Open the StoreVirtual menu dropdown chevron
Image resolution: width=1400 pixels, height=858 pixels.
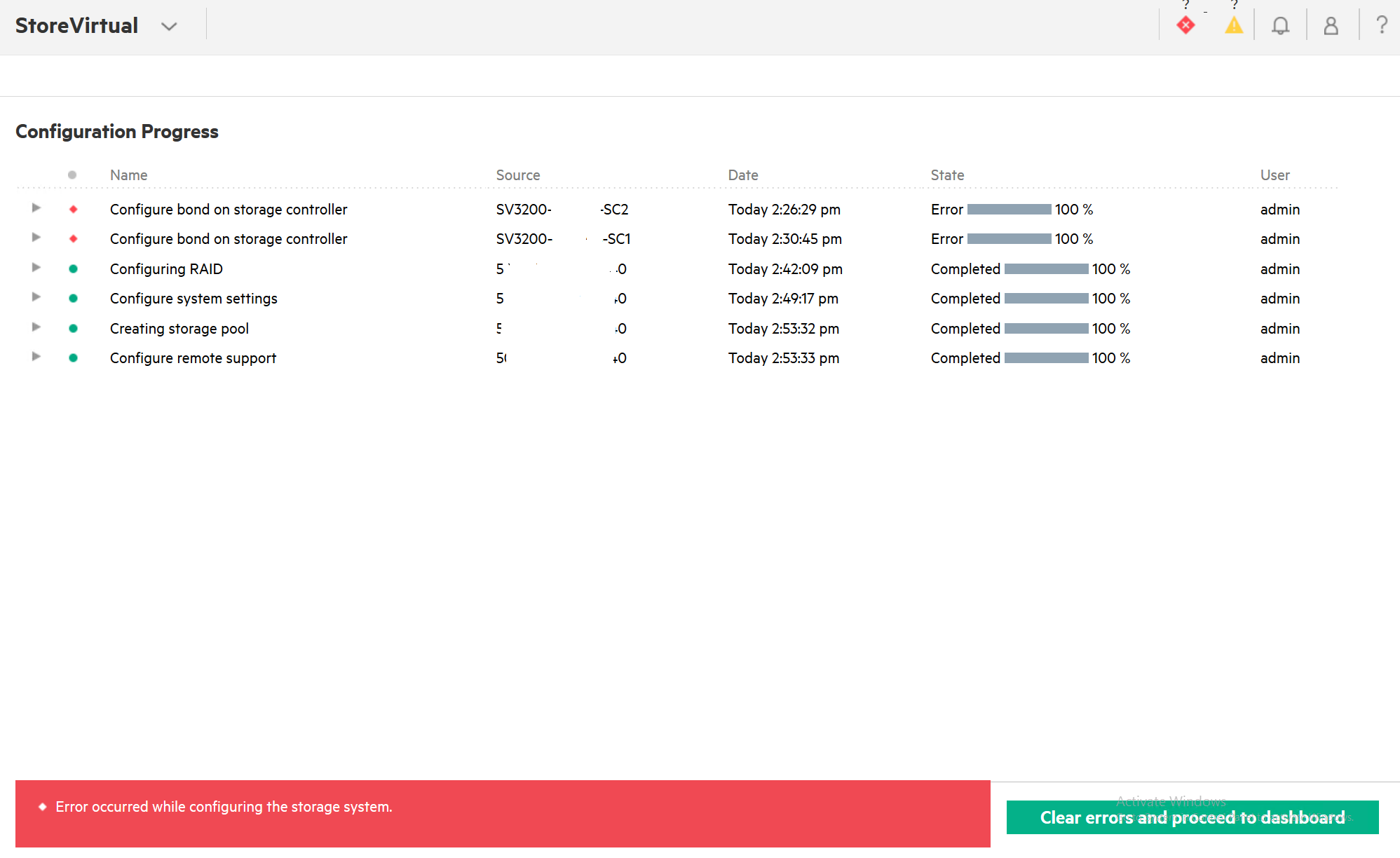pyautogui.click(x=169, y=27)
